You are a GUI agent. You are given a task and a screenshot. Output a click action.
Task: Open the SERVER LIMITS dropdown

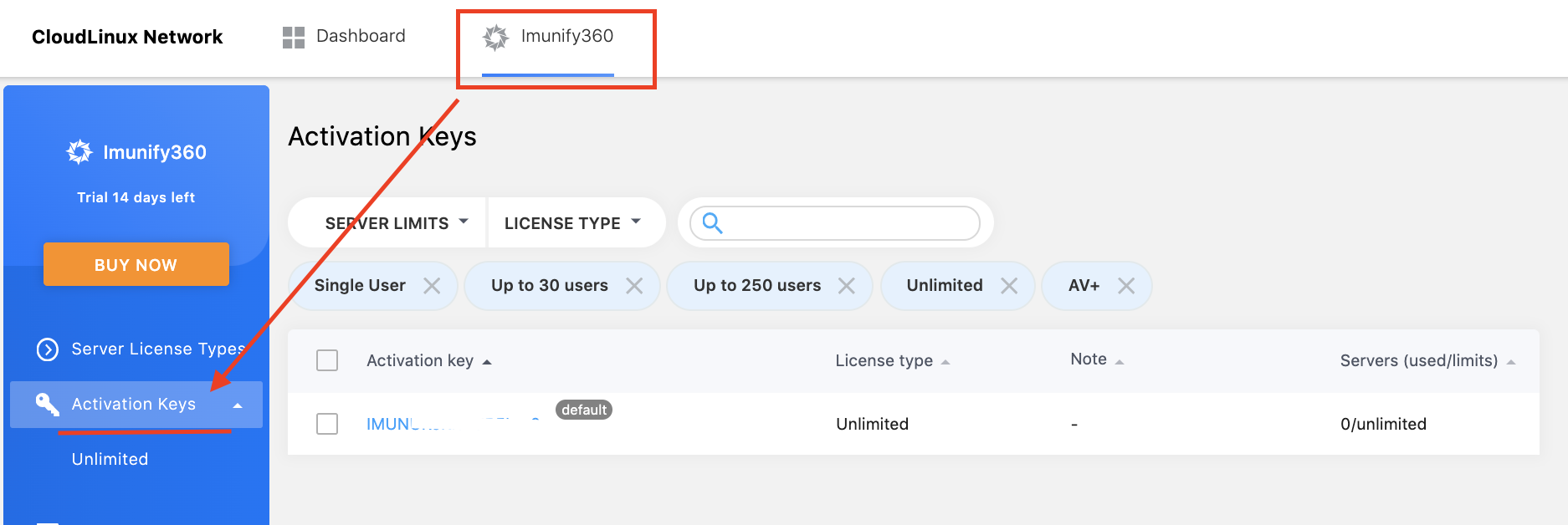tap(396, 223)
